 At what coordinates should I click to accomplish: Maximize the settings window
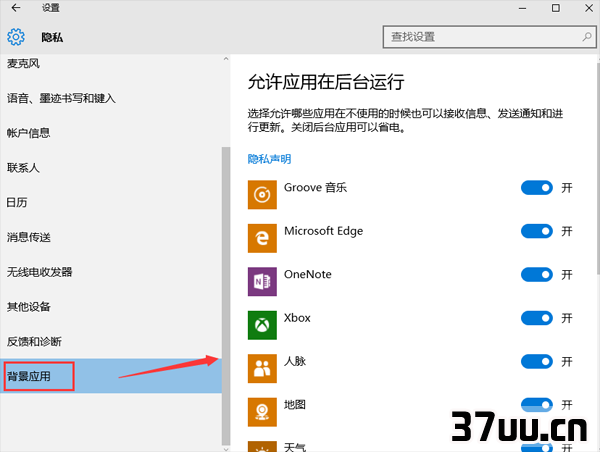(x=556, y=8)
